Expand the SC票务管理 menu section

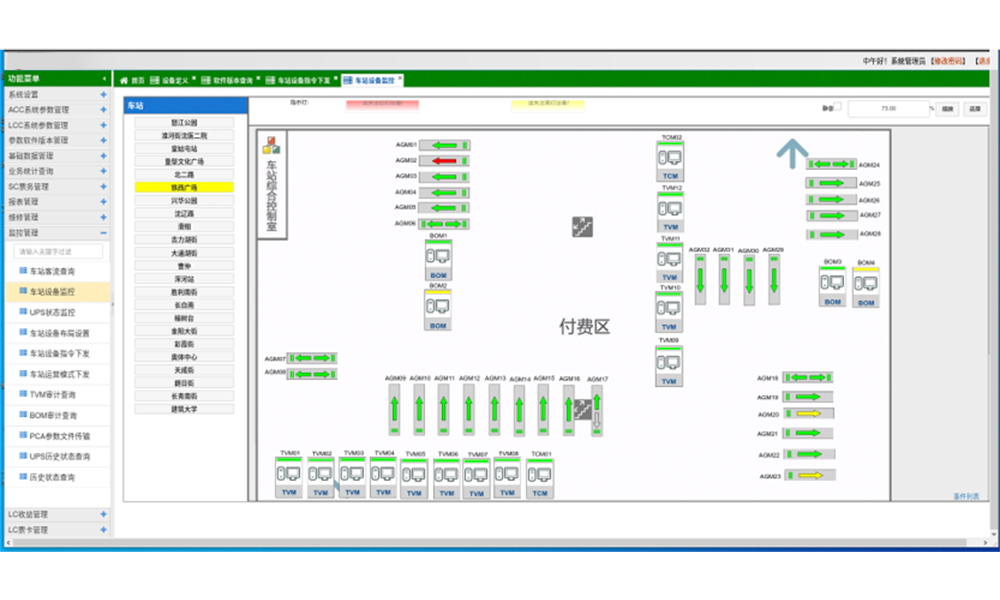(x=103, y=186)
